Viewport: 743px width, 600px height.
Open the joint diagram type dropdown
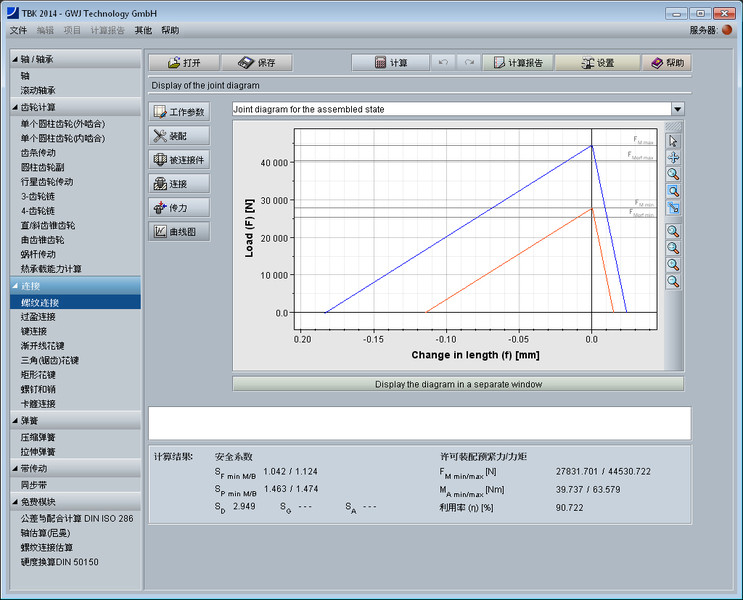point(677,109)
